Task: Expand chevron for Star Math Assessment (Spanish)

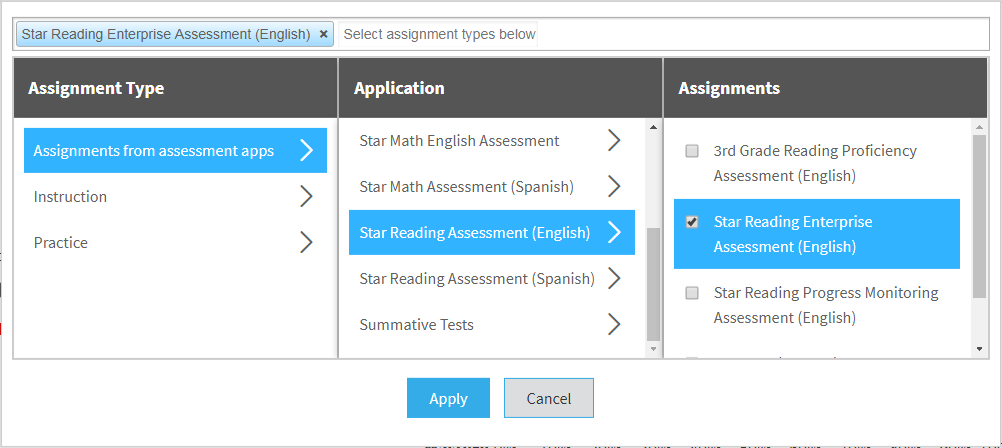Action: 614,187
